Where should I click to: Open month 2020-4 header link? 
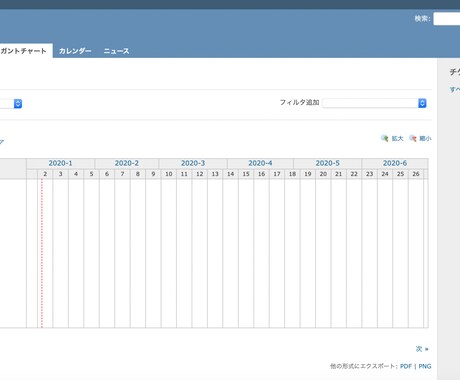click(x=260, y=163)
